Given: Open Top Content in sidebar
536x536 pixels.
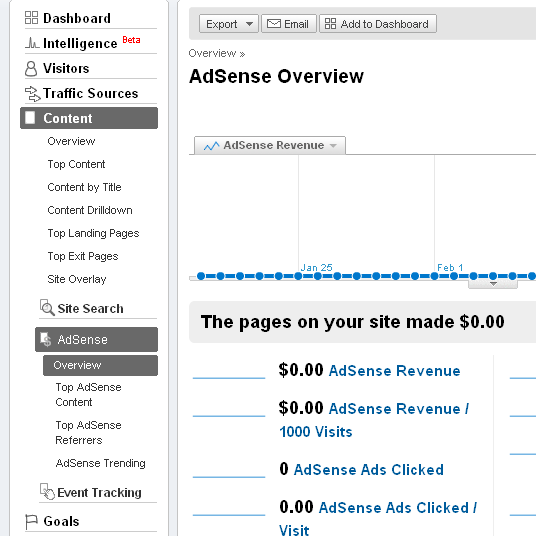Looking at the screenshot, I should pos(76,164).
